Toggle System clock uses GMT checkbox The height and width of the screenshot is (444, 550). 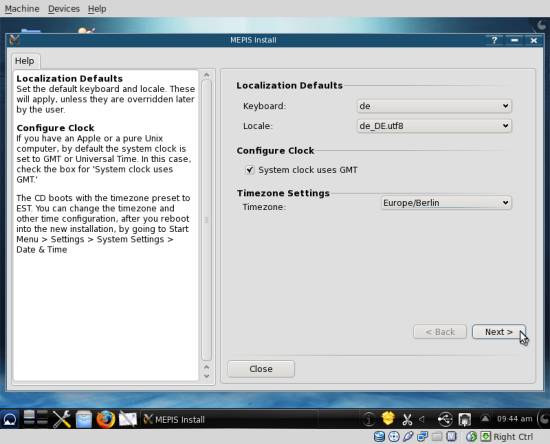pos(249,170)
